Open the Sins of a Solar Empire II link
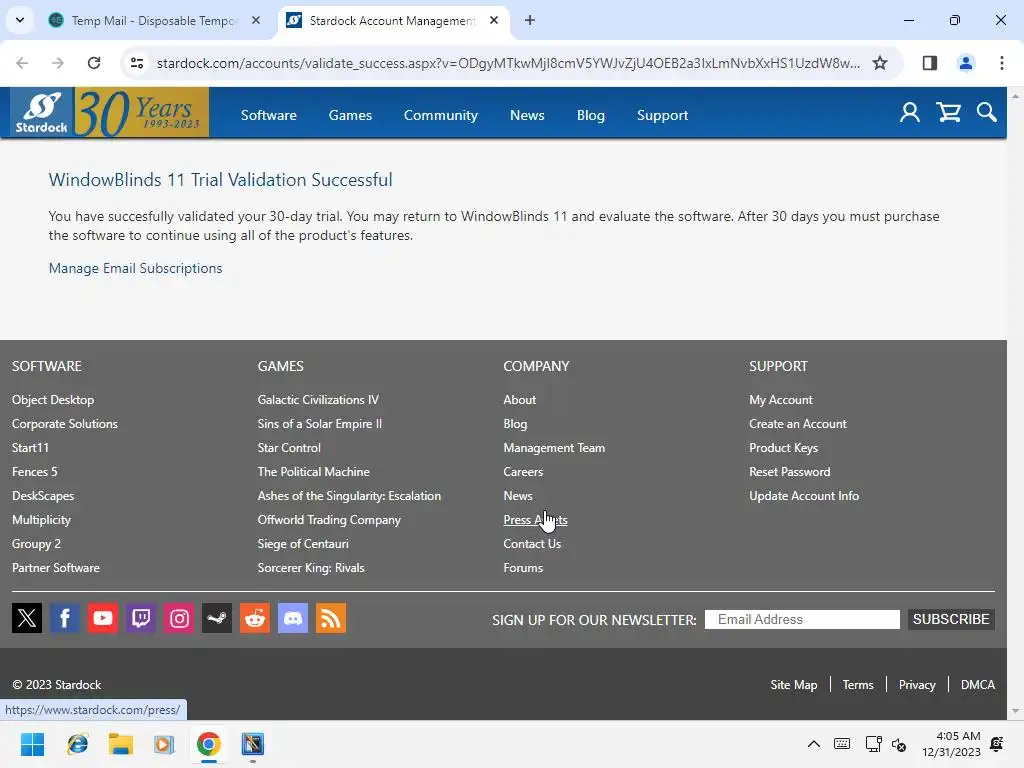 coord(319,424)
